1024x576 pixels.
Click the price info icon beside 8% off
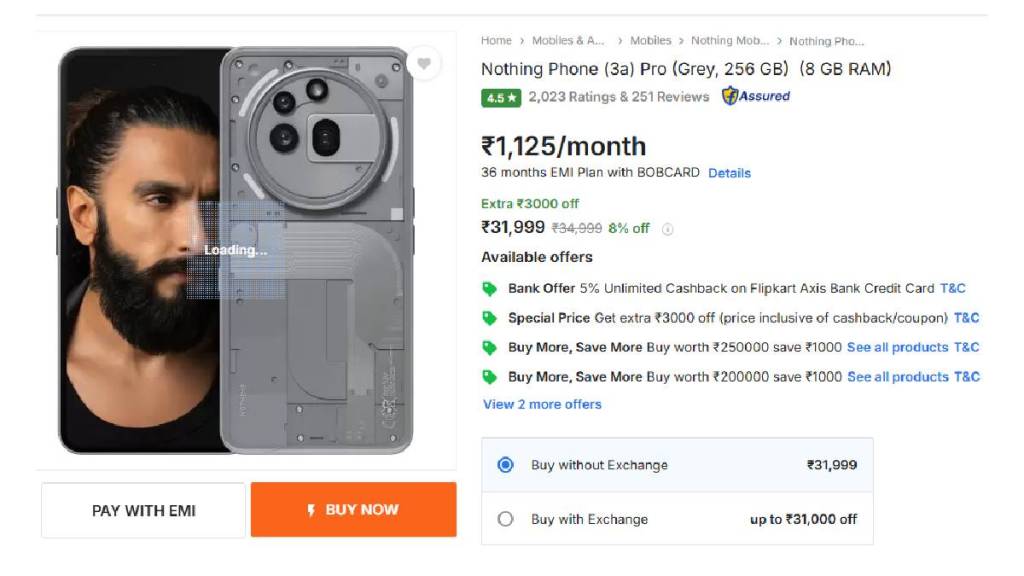click(668, 229)
